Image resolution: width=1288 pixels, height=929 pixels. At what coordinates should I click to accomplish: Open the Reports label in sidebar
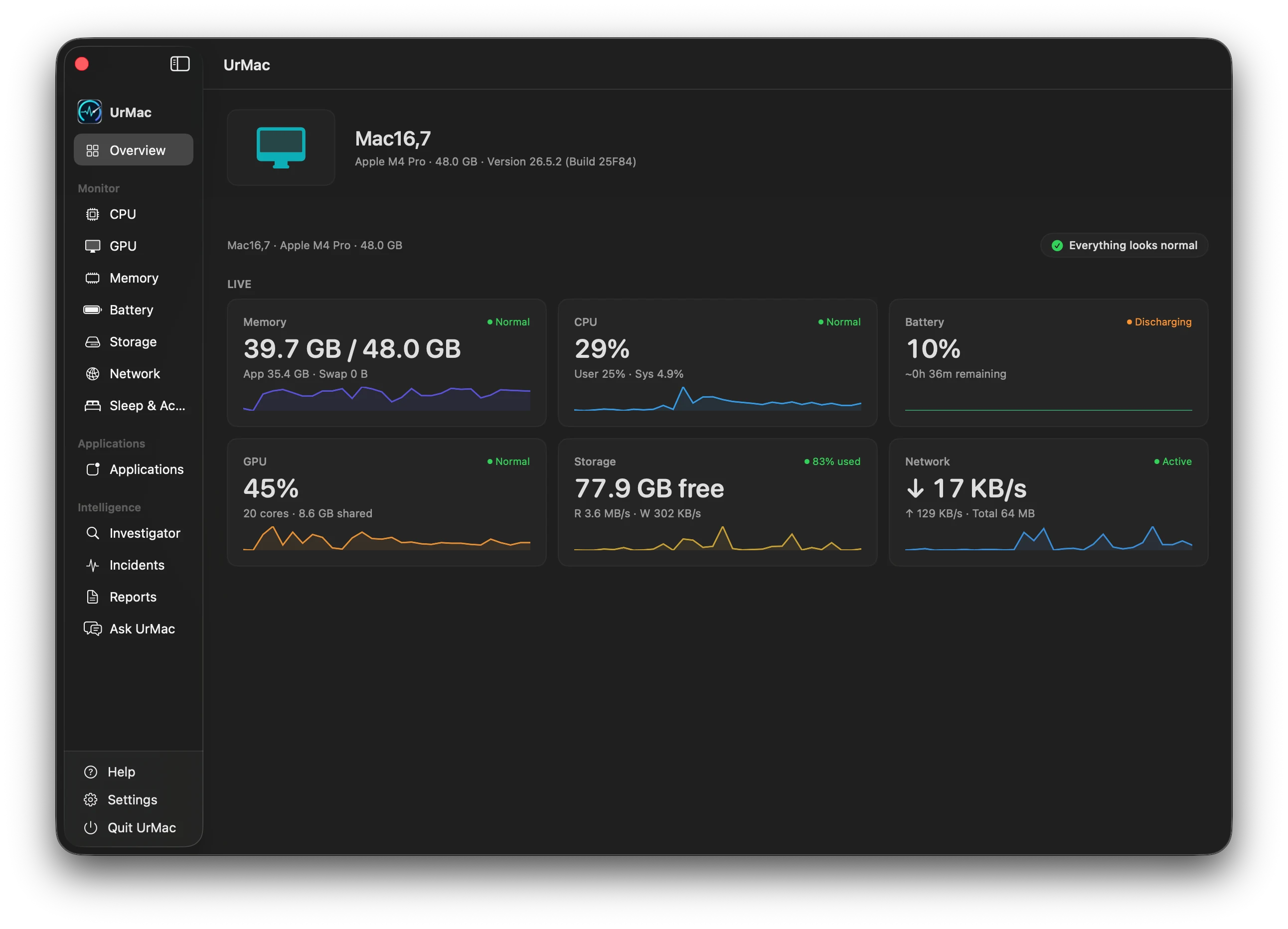[133, 596]
